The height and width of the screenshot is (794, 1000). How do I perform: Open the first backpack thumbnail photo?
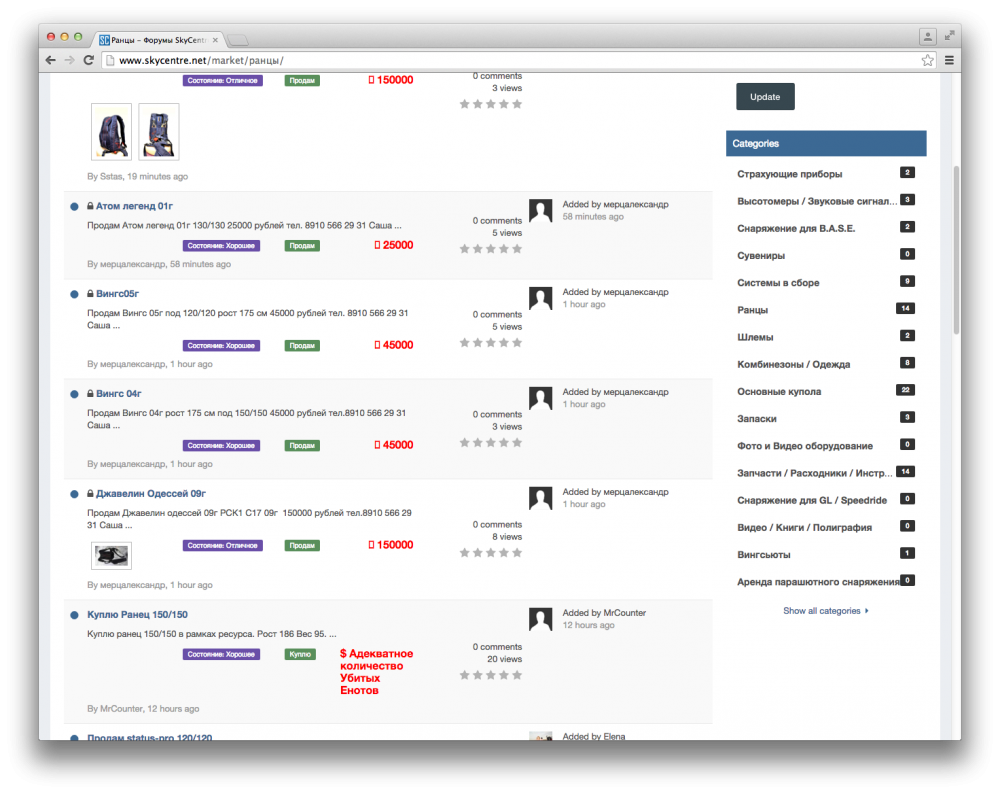[x=112, y=131]
